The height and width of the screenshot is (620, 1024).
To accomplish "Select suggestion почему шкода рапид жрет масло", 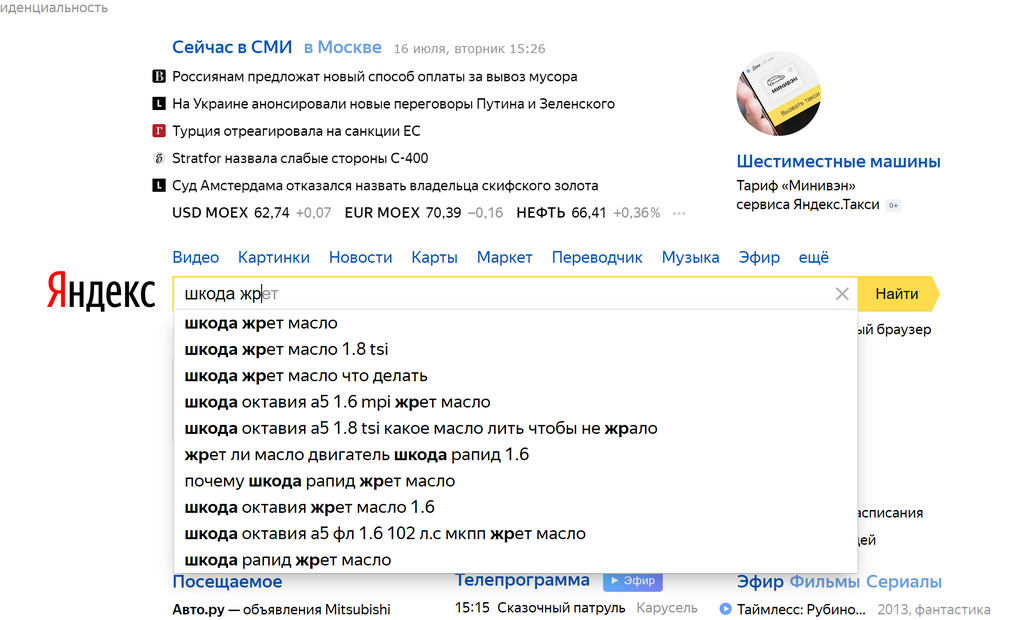I will [515, 481].
